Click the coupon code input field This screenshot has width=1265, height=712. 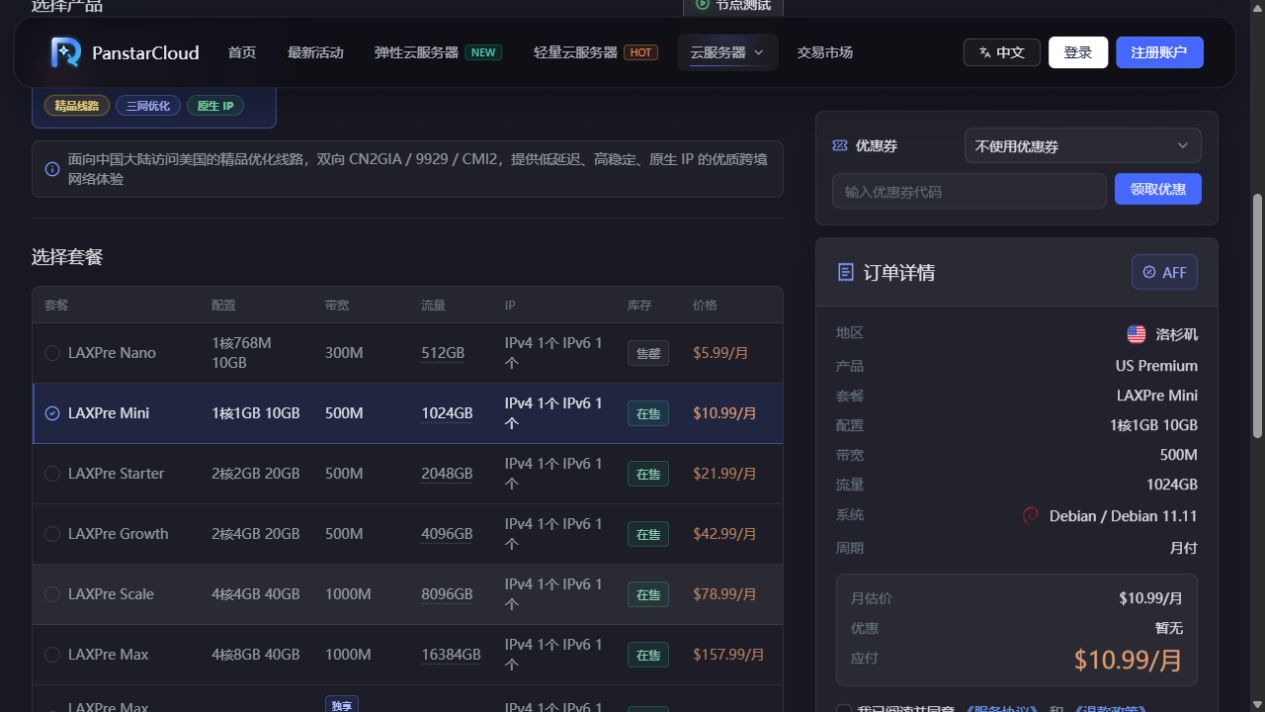[969, 191]
